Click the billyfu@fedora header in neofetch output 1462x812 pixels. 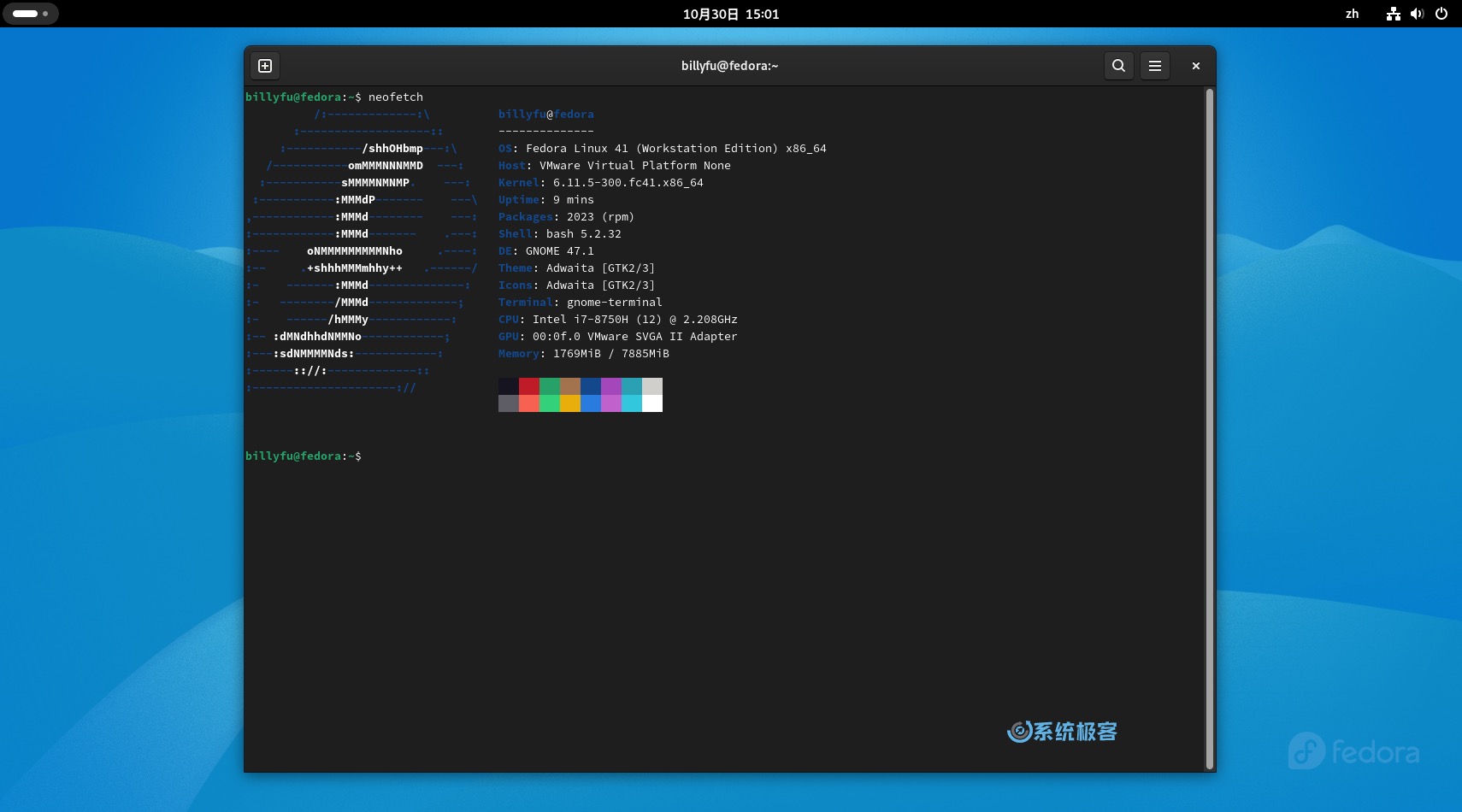(546, 115)
